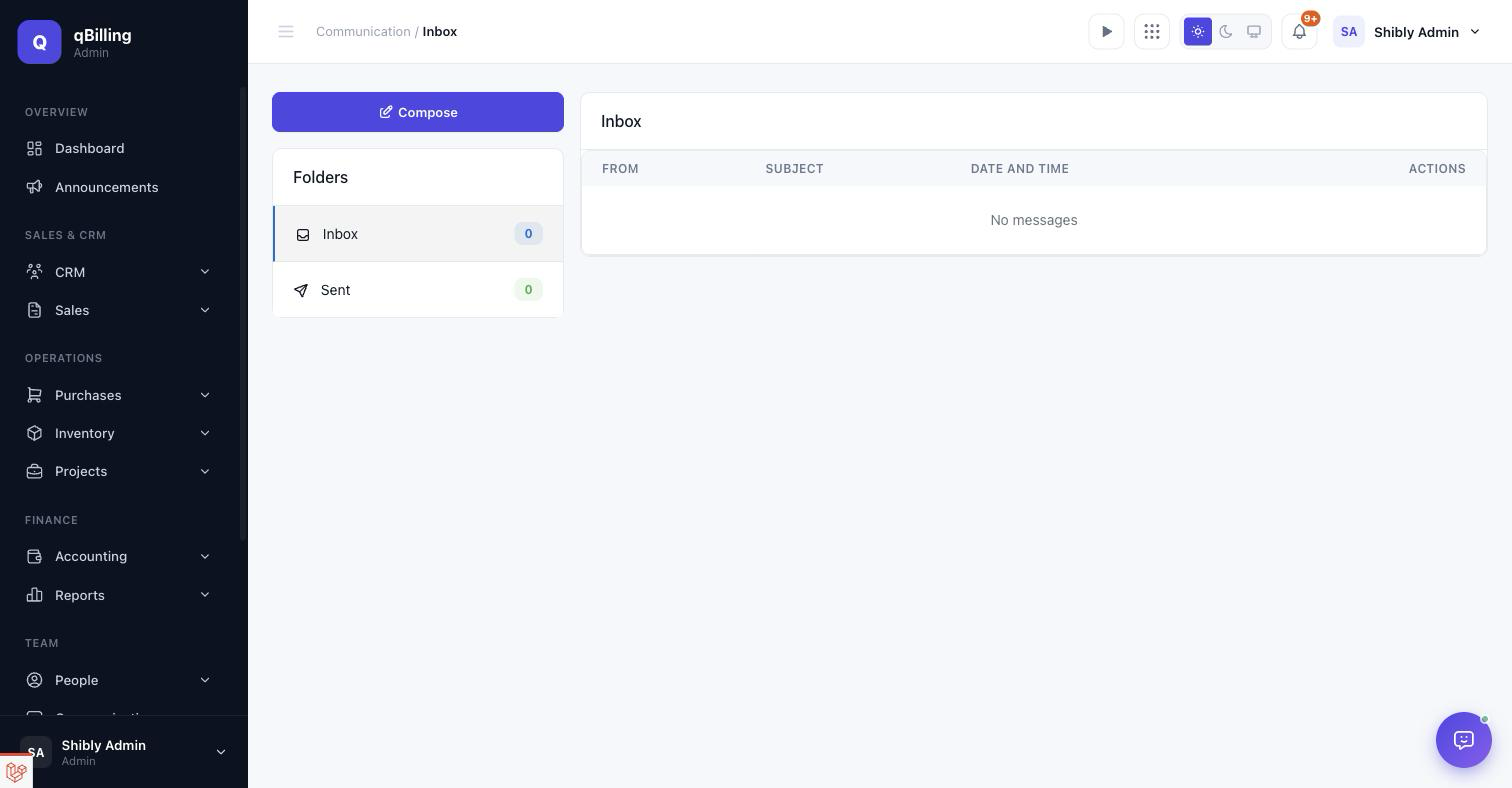The width and height of the screenshot is (1512, 788).
Task: Select the Sent folder
Action: (x=418, y=290)
